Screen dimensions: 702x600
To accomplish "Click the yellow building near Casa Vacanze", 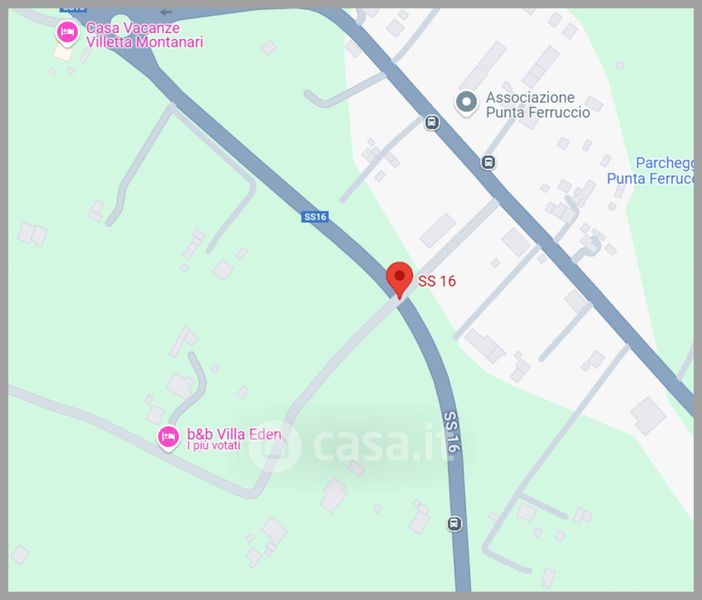I will tap(63, 52).
